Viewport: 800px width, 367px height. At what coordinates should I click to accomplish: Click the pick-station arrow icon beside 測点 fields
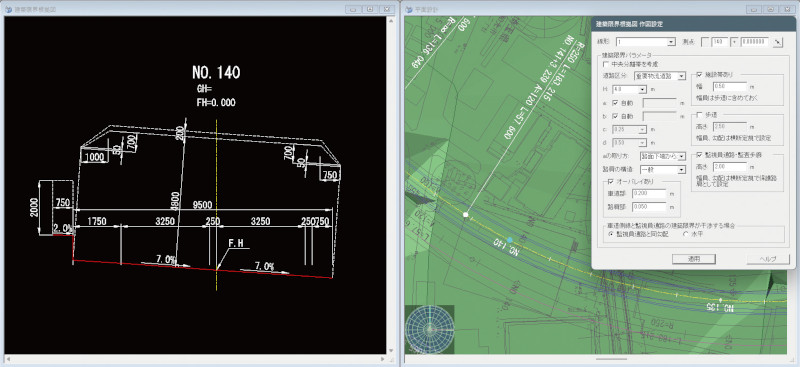[778, 42]
